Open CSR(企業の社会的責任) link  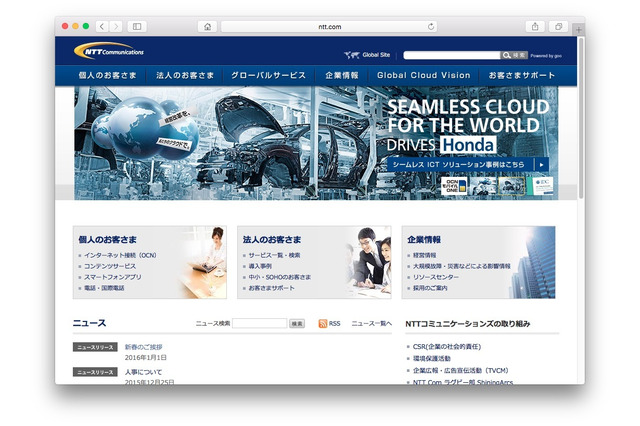447,346
